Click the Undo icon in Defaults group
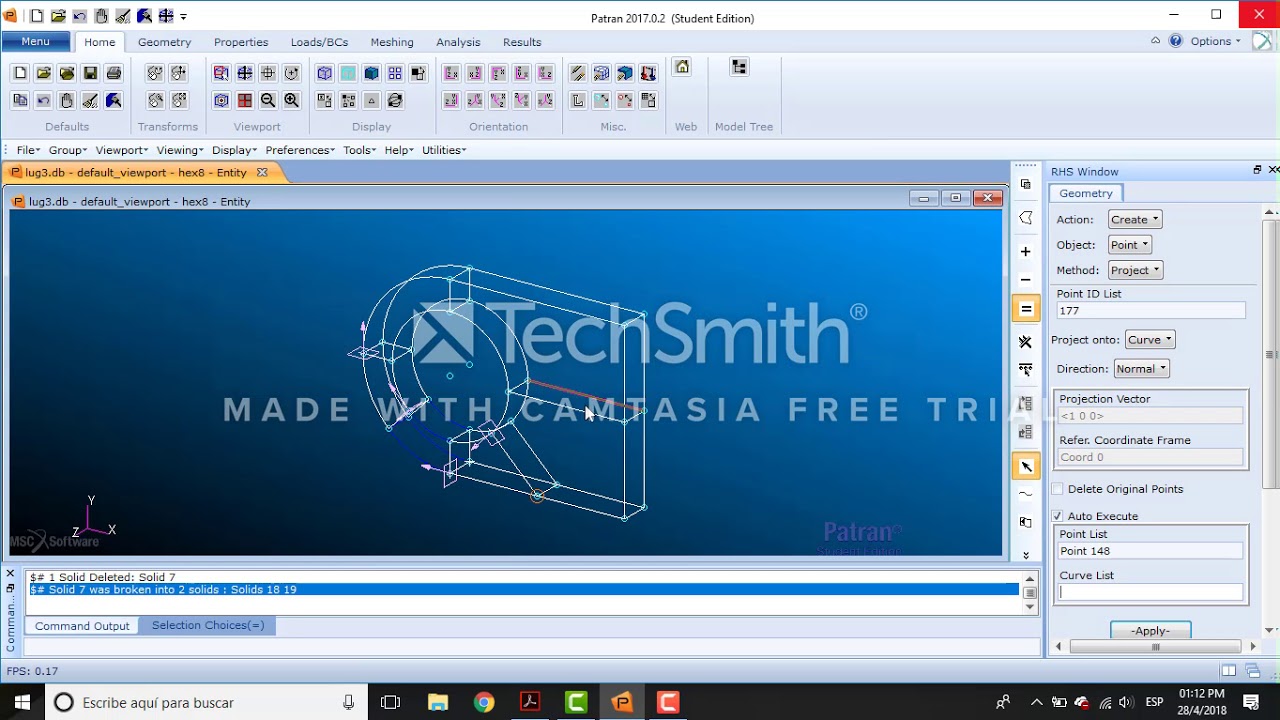 [x=43, y=100]
